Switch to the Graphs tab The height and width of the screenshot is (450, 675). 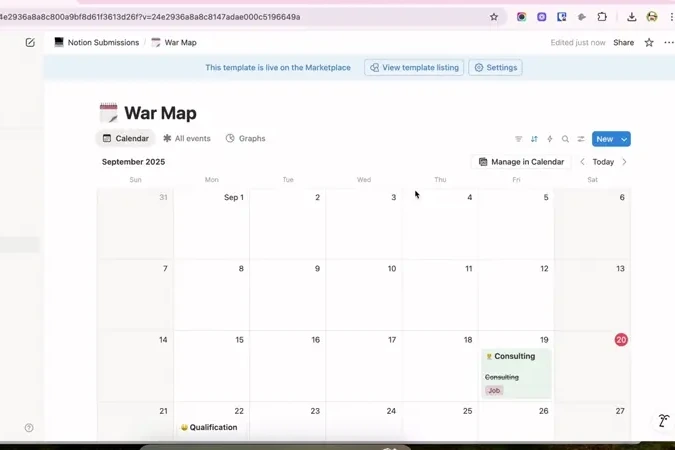coord(245,138)
